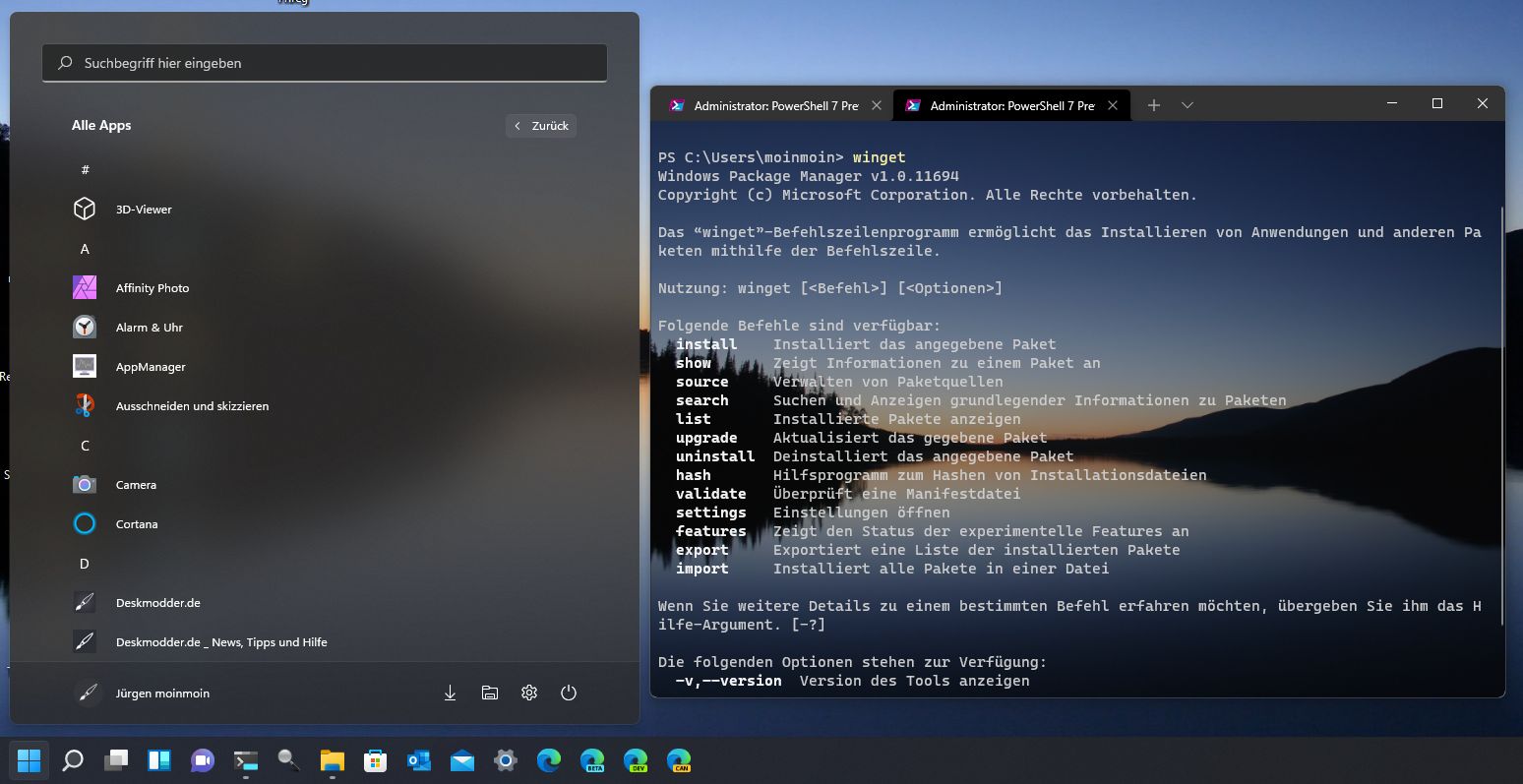
Task: Open Microsoft Store from the taskbar
Action: coord(376,760)
